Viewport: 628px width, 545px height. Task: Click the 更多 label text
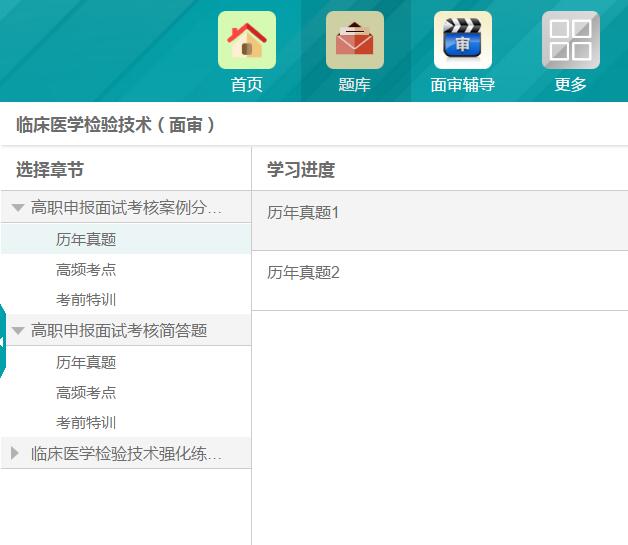click(x=571, y=85)
